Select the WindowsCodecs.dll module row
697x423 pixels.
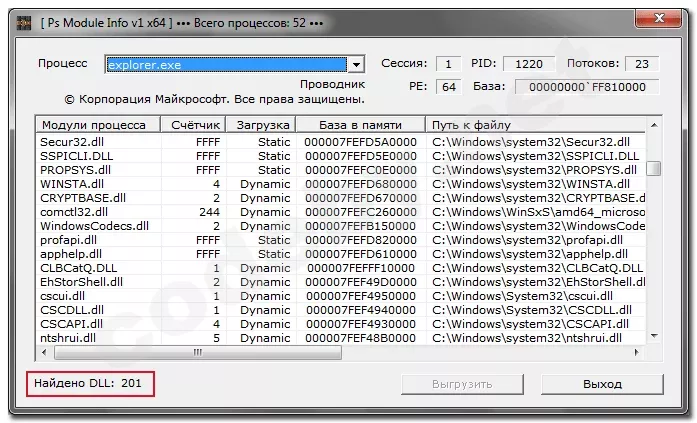tap(341, 226)
